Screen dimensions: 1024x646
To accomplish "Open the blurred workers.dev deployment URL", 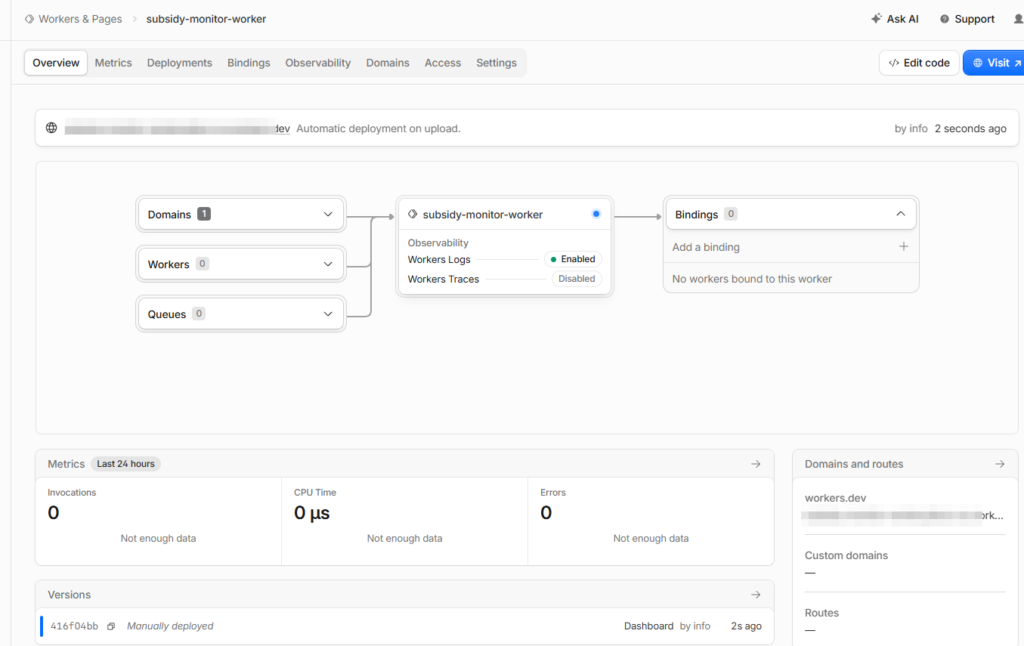I will 177,129.
